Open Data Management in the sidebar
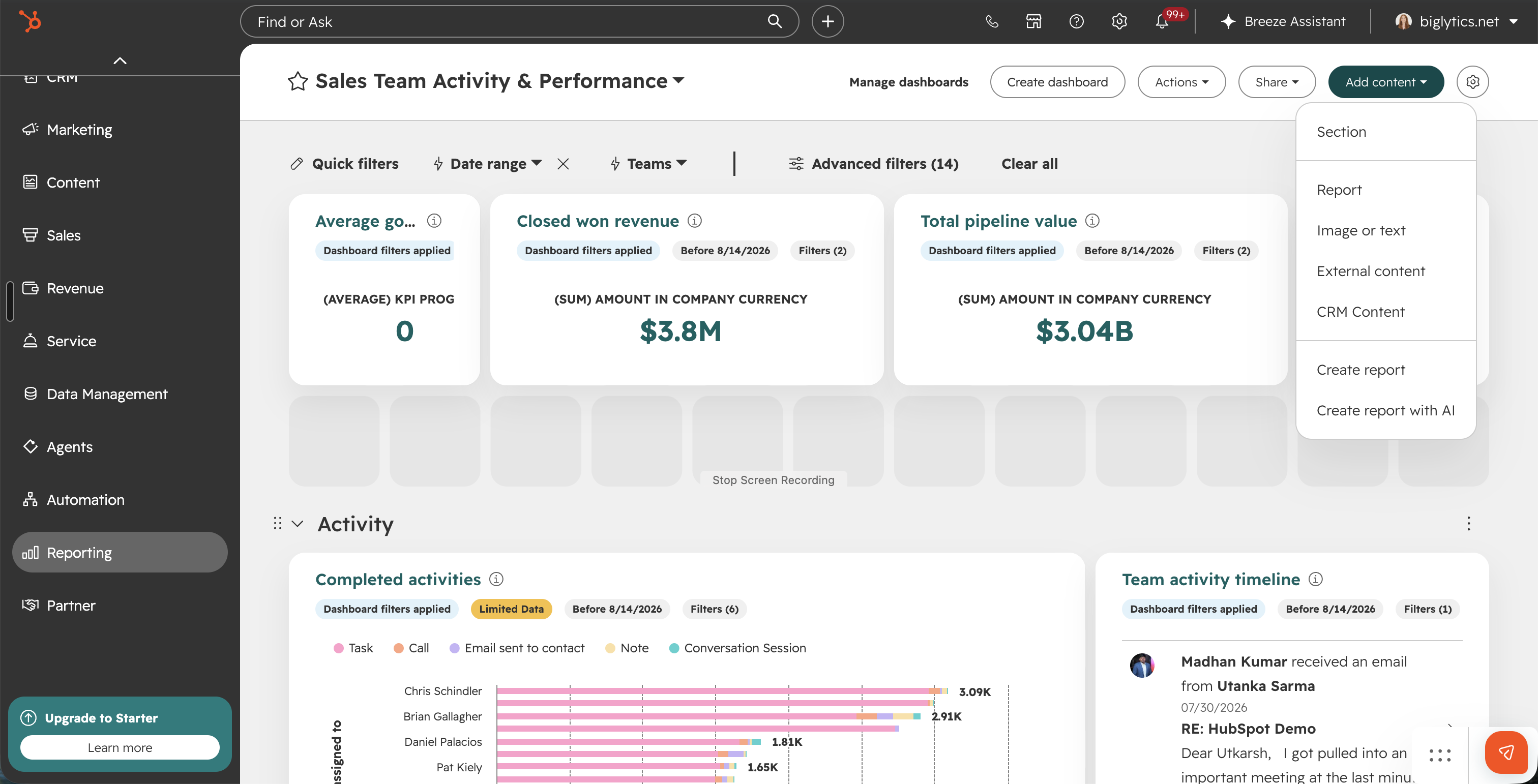The height and width of the screenshot is (784, 1538). click(120, 394)
